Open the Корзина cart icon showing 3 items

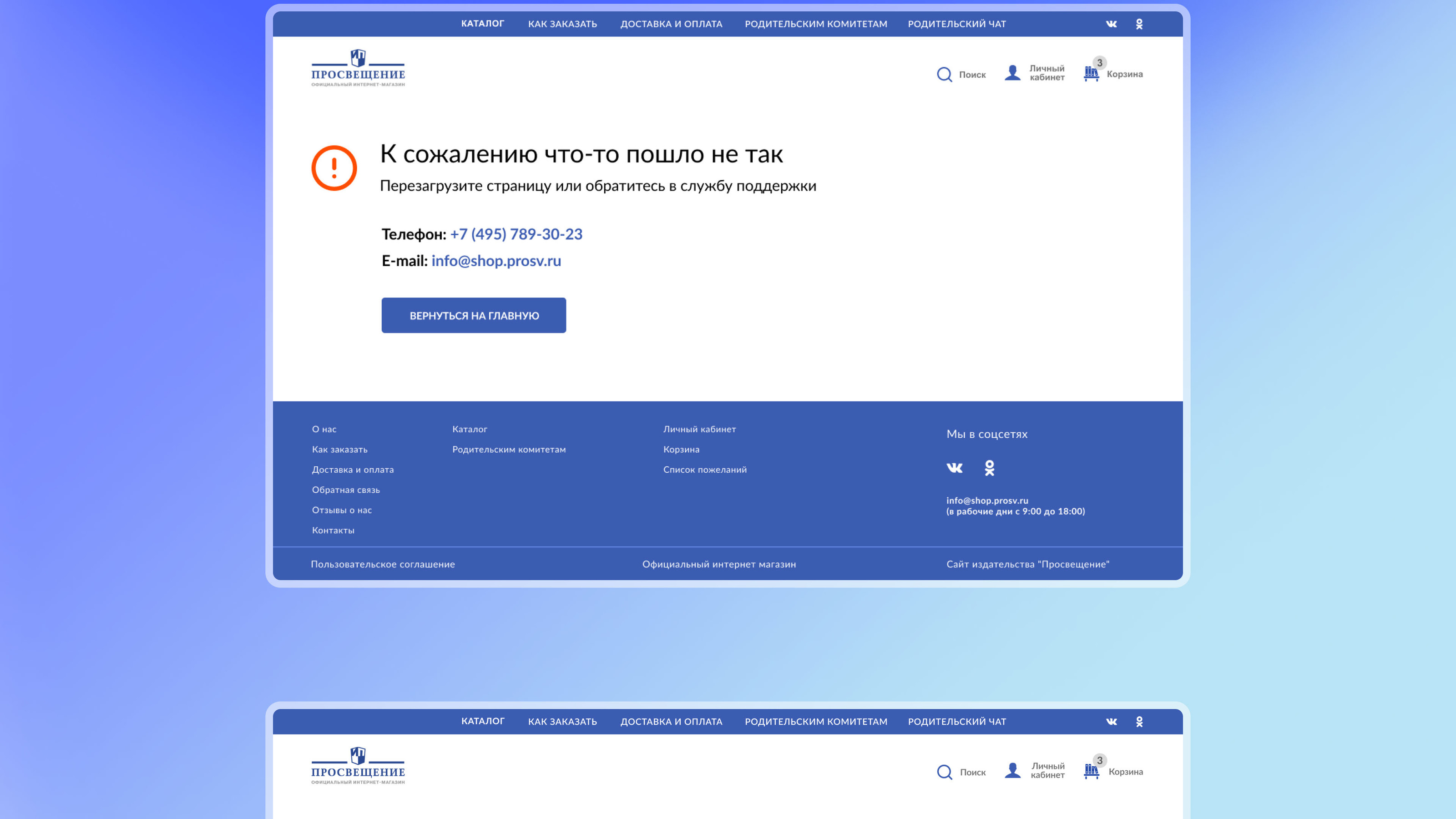pos(1091,73)
